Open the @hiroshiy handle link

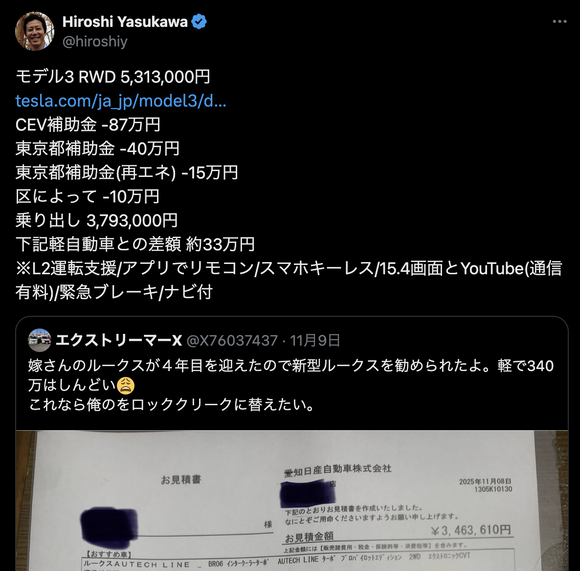95,41
